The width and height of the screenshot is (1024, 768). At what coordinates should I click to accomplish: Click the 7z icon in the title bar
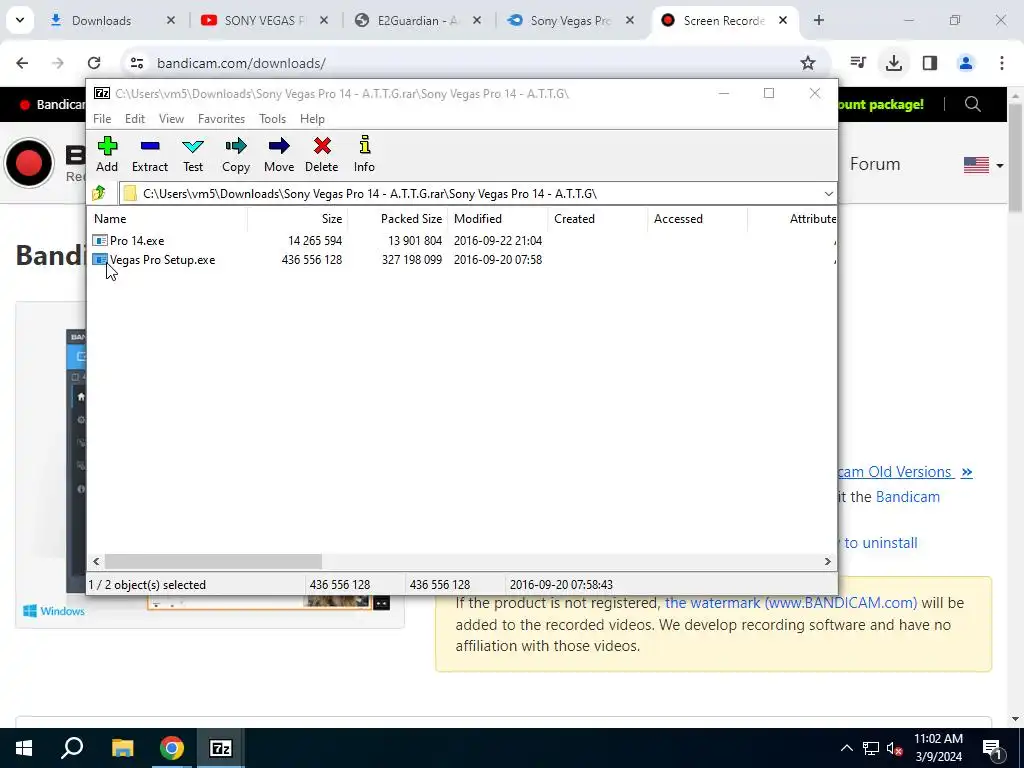[102, 93]
